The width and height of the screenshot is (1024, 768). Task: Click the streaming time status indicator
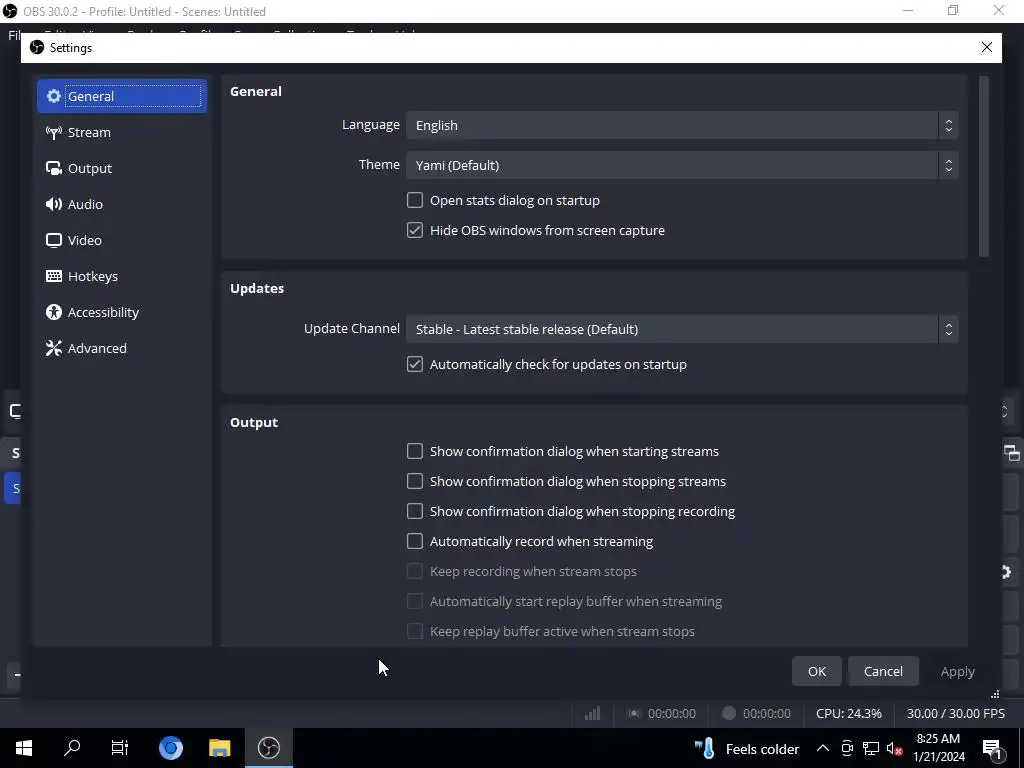coord(662,713)
